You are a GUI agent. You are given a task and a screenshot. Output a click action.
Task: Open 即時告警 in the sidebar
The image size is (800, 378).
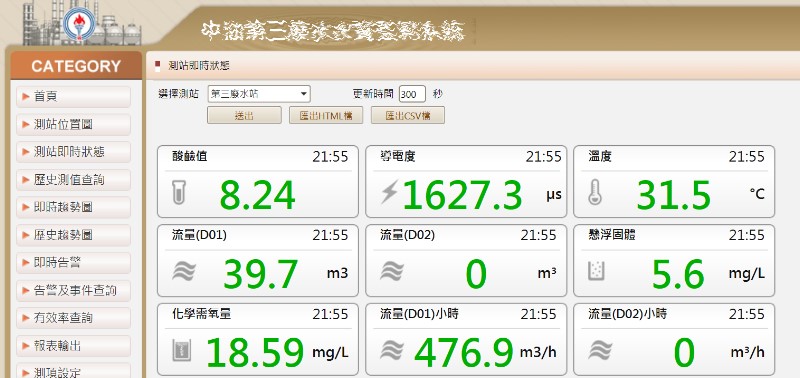coord(73,263)
